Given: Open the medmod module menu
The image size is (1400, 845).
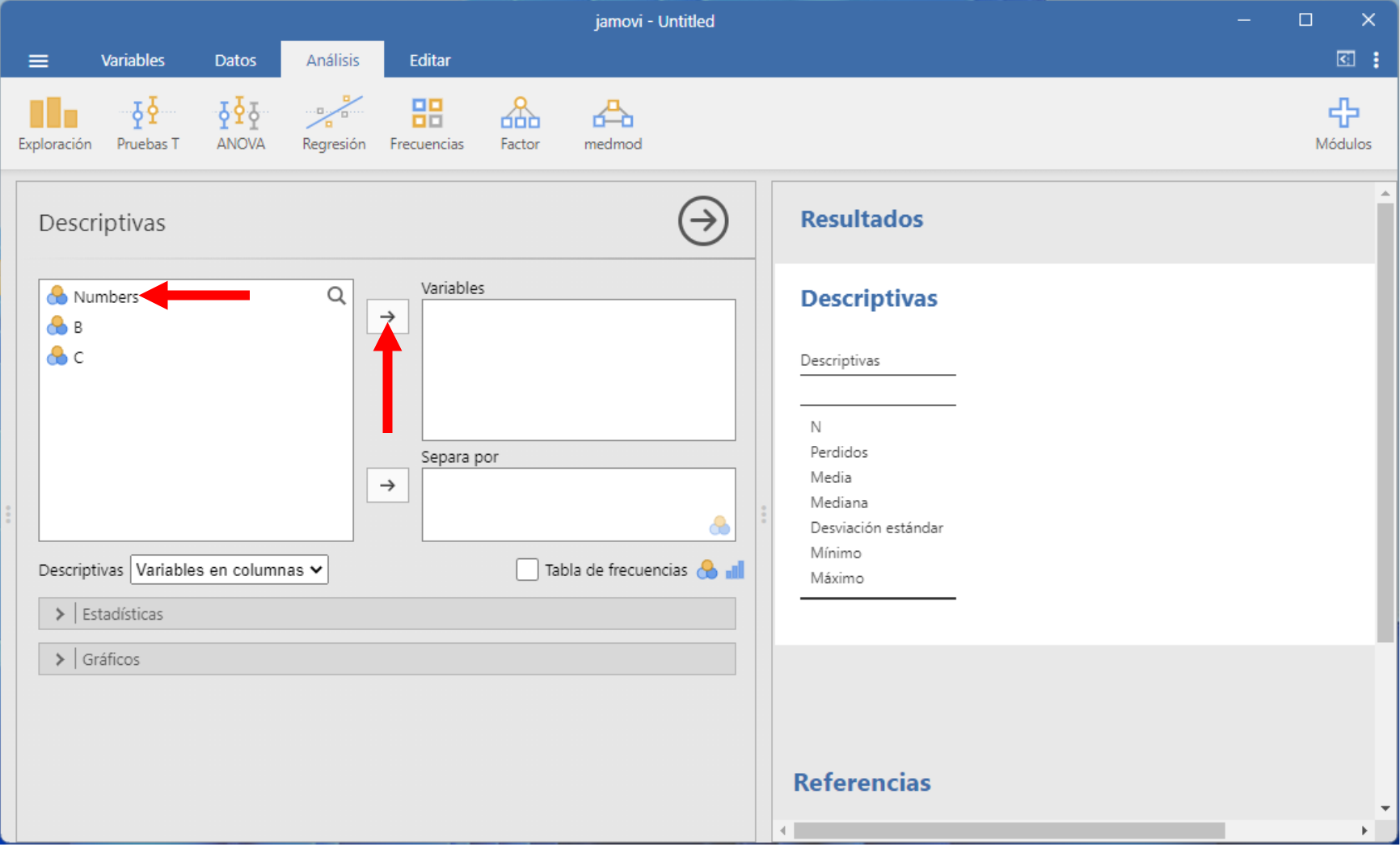Looking at the screenshot, I should [613, 123].
